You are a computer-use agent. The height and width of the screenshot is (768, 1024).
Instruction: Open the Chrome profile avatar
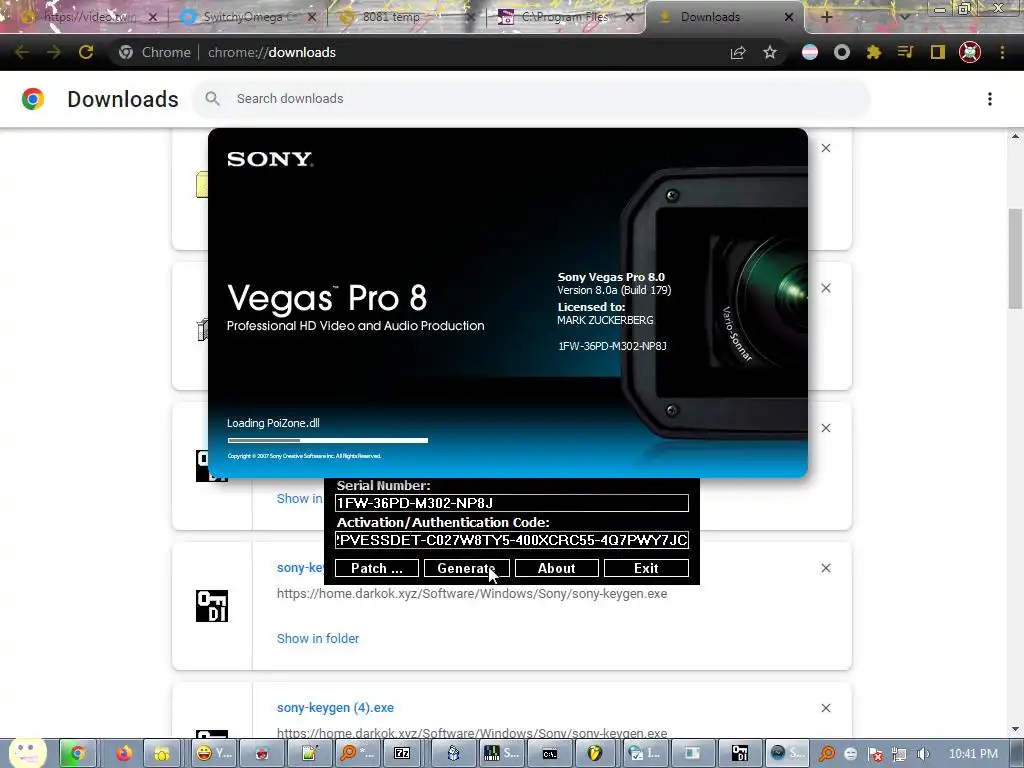(970, 52)
